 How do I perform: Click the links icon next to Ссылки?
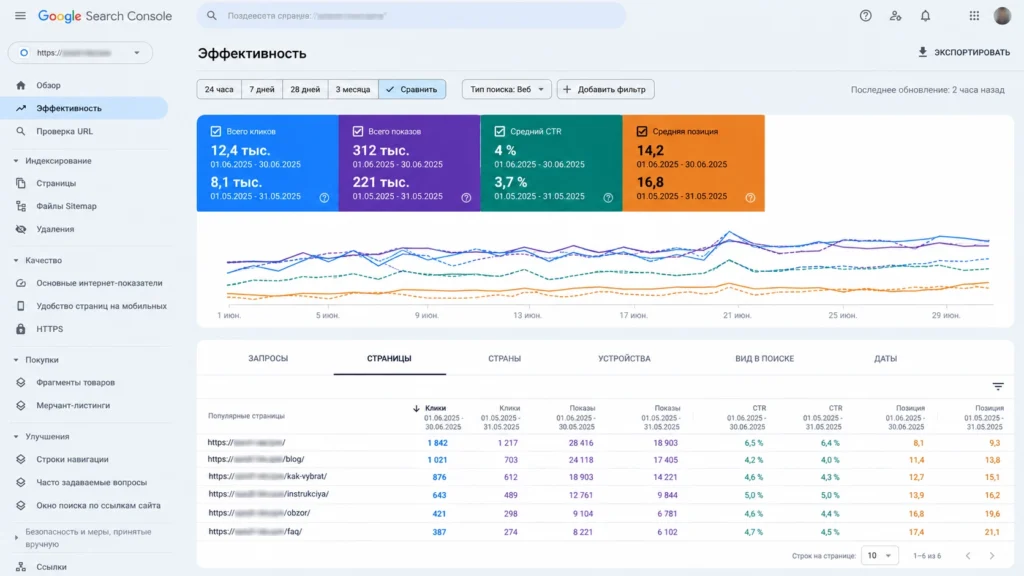pos(21,567)
